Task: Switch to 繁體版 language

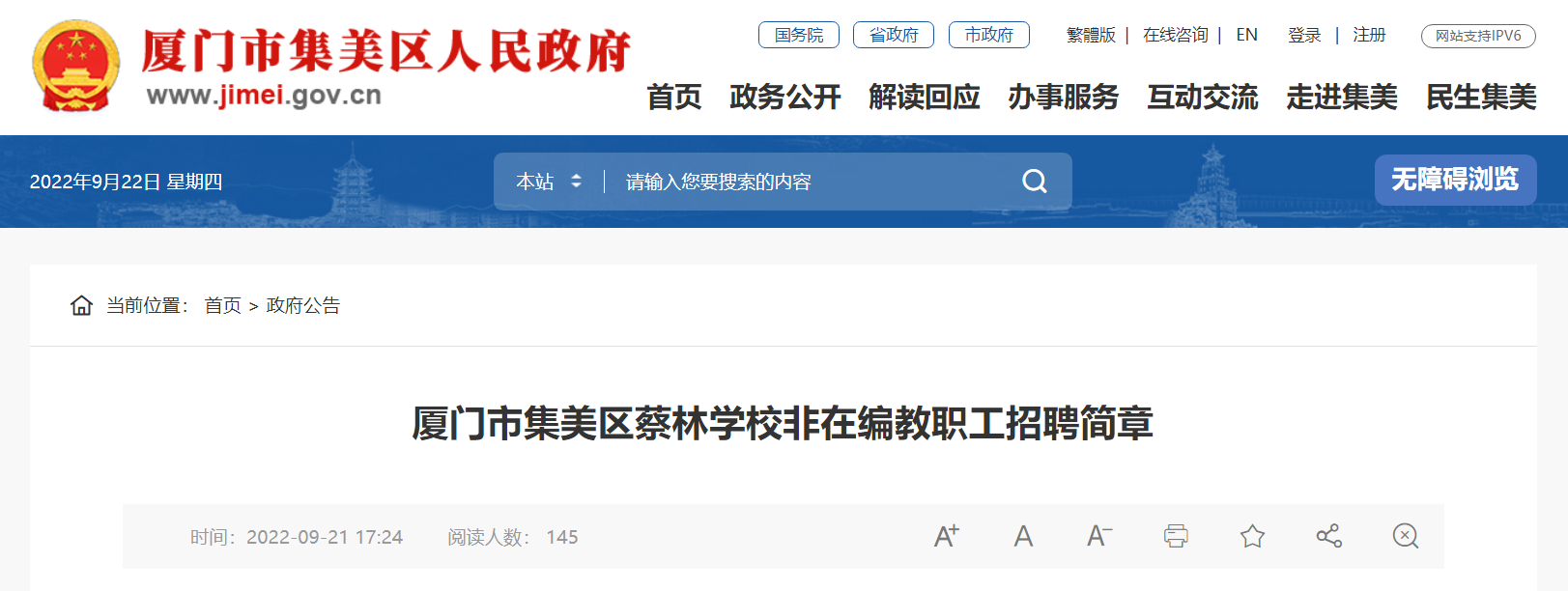Action: point(1091,35)
